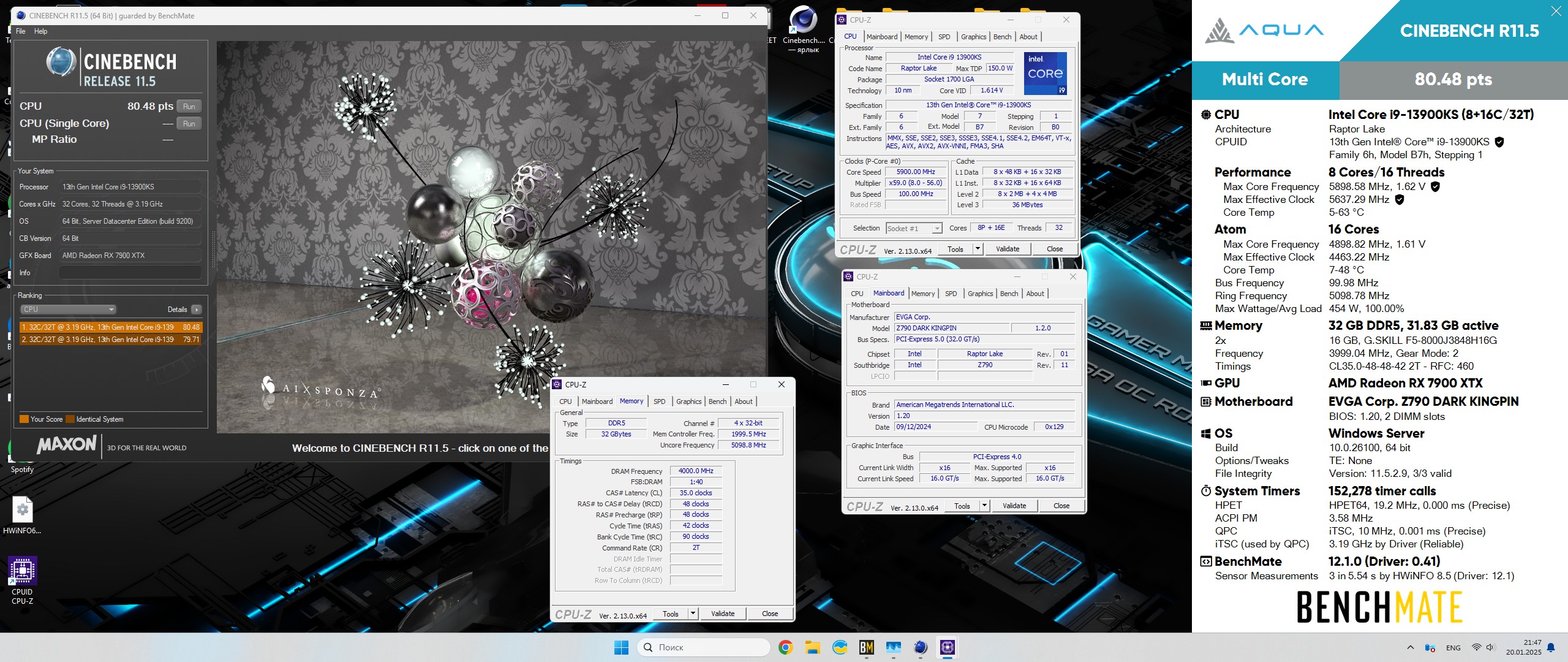1568x662 pixels.
Task: Click the verified shield beside the BenchMate CPUID line
Action: coord(1499,142)
